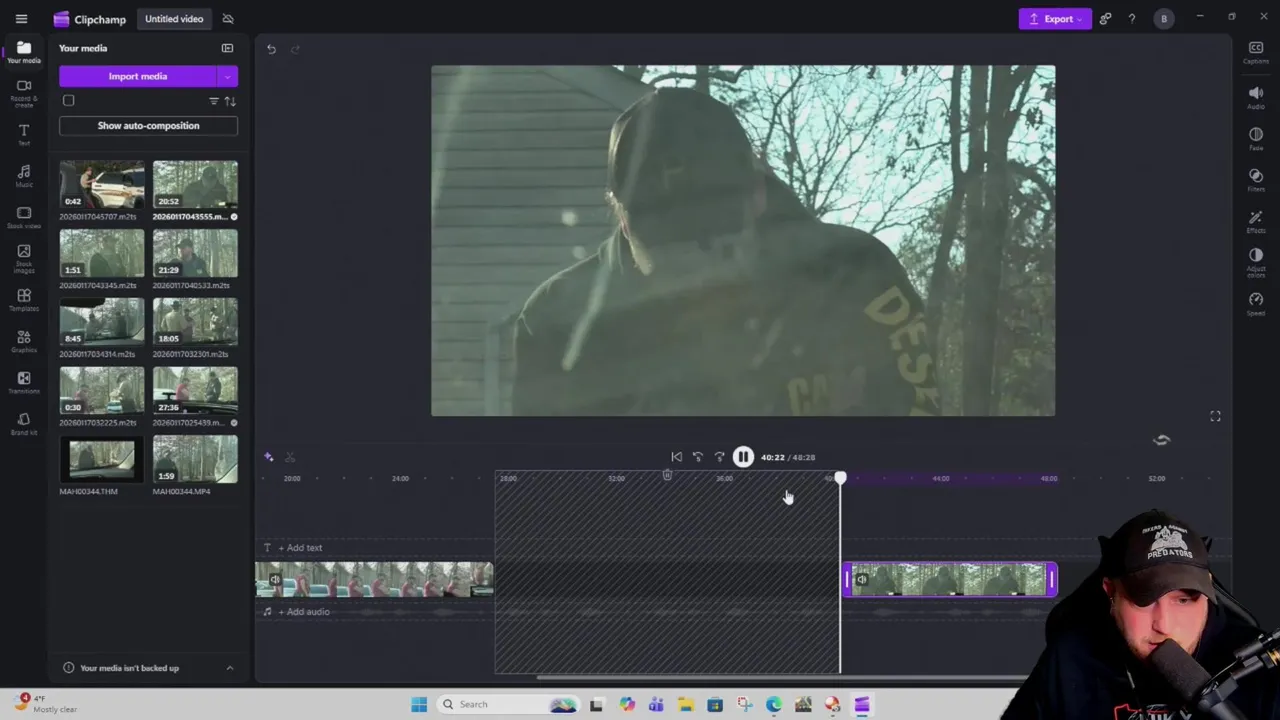
Task: Click the timeline playhead marker
Action: (x=840, y=479)
